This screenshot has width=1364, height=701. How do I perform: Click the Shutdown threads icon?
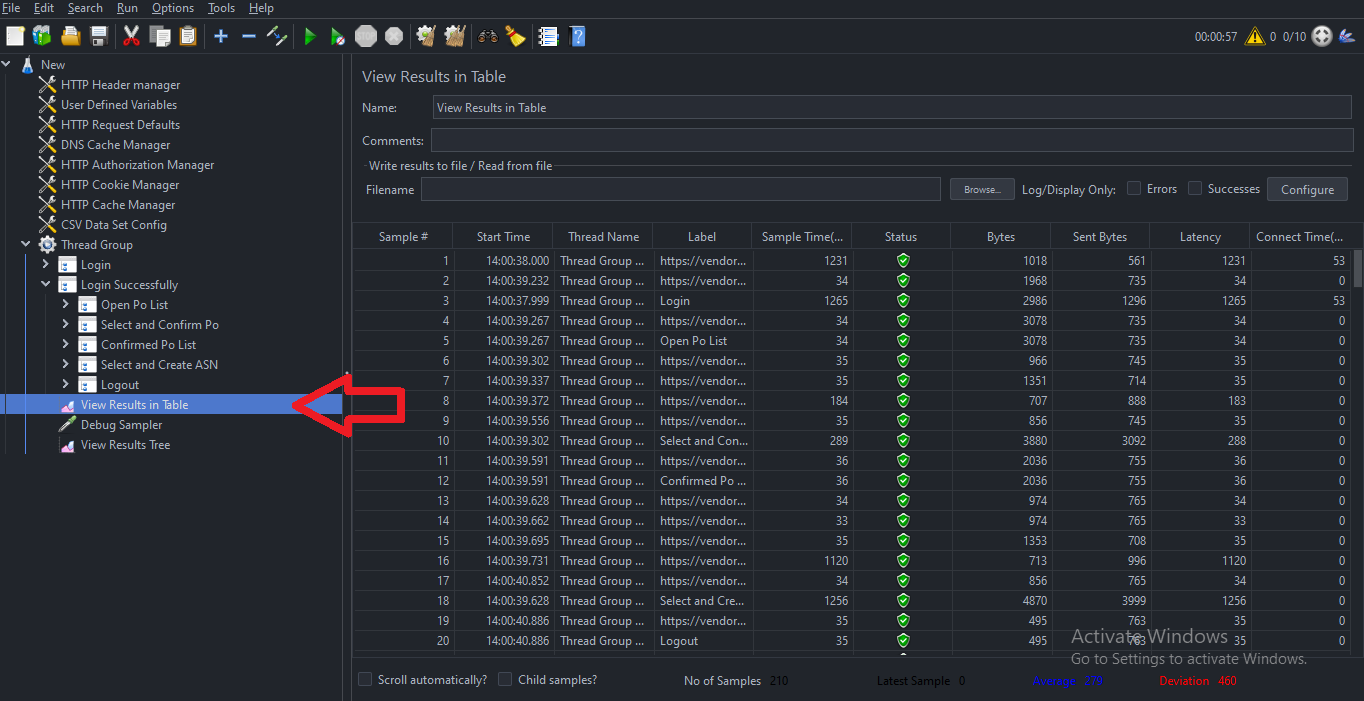(394, 36)
